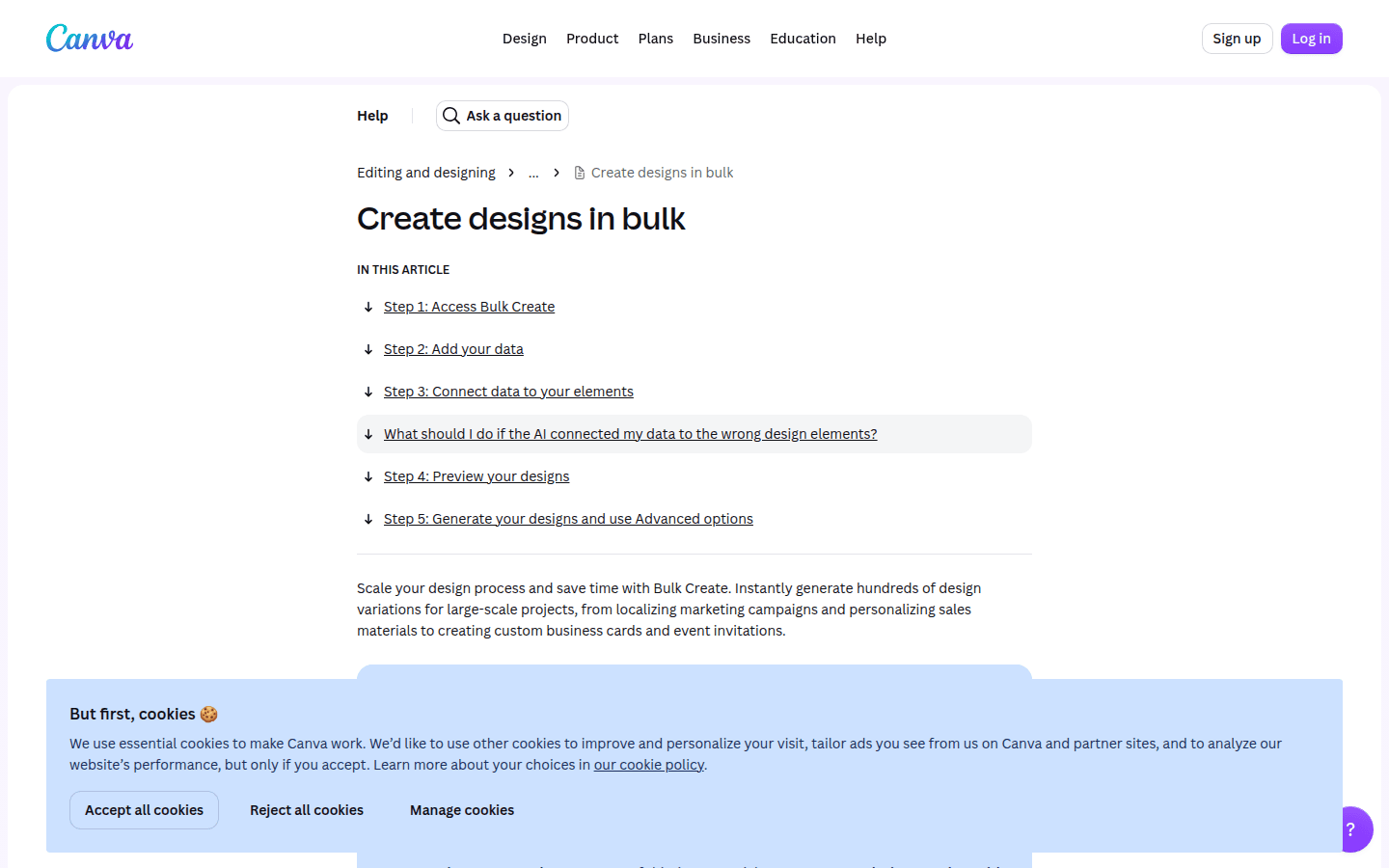Click the But first, cookies heading
Screen dimensions: 1389x868
pos(144,714)
